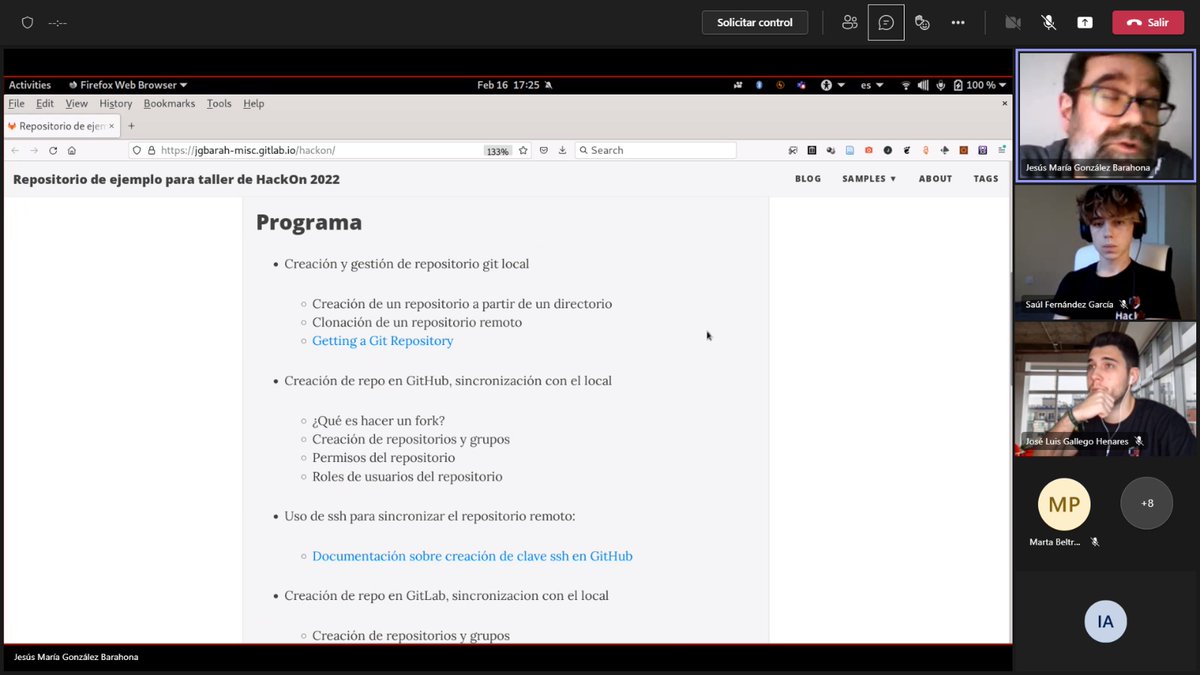
Task: Focus the Search field in the toolbar
Action: 655,150
